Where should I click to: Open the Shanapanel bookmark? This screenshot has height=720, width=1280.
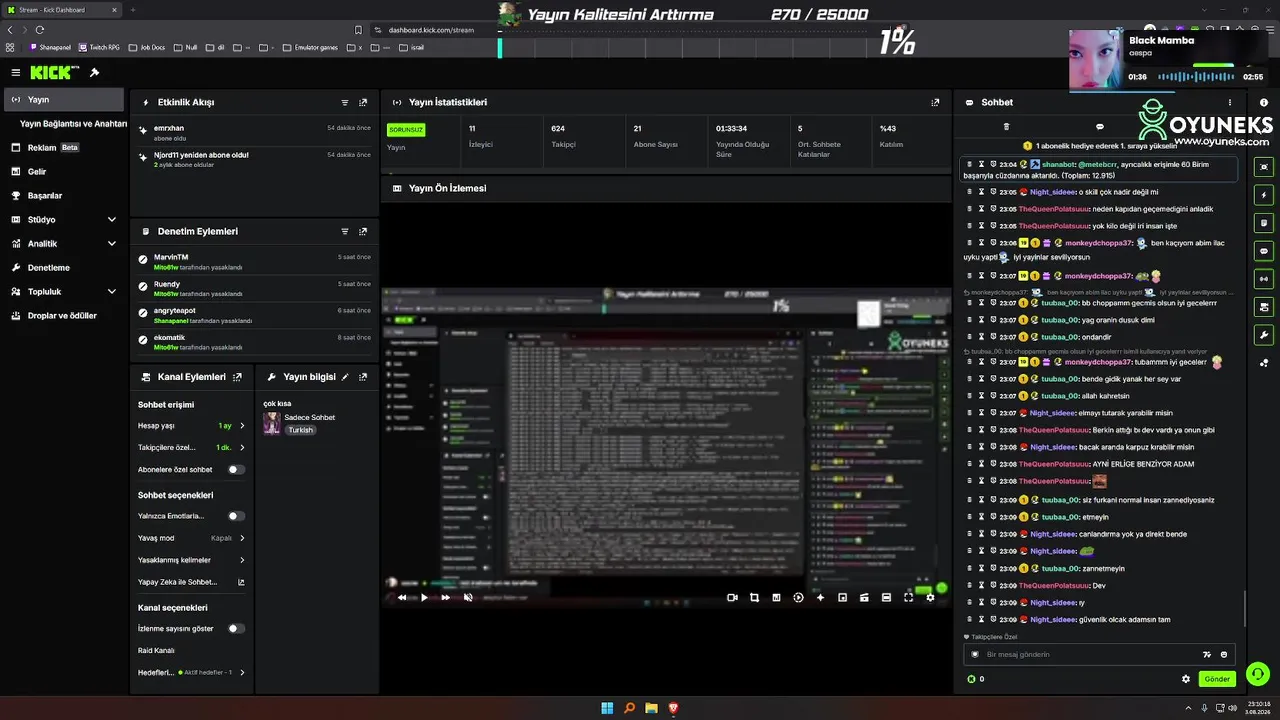coord(50,47)
